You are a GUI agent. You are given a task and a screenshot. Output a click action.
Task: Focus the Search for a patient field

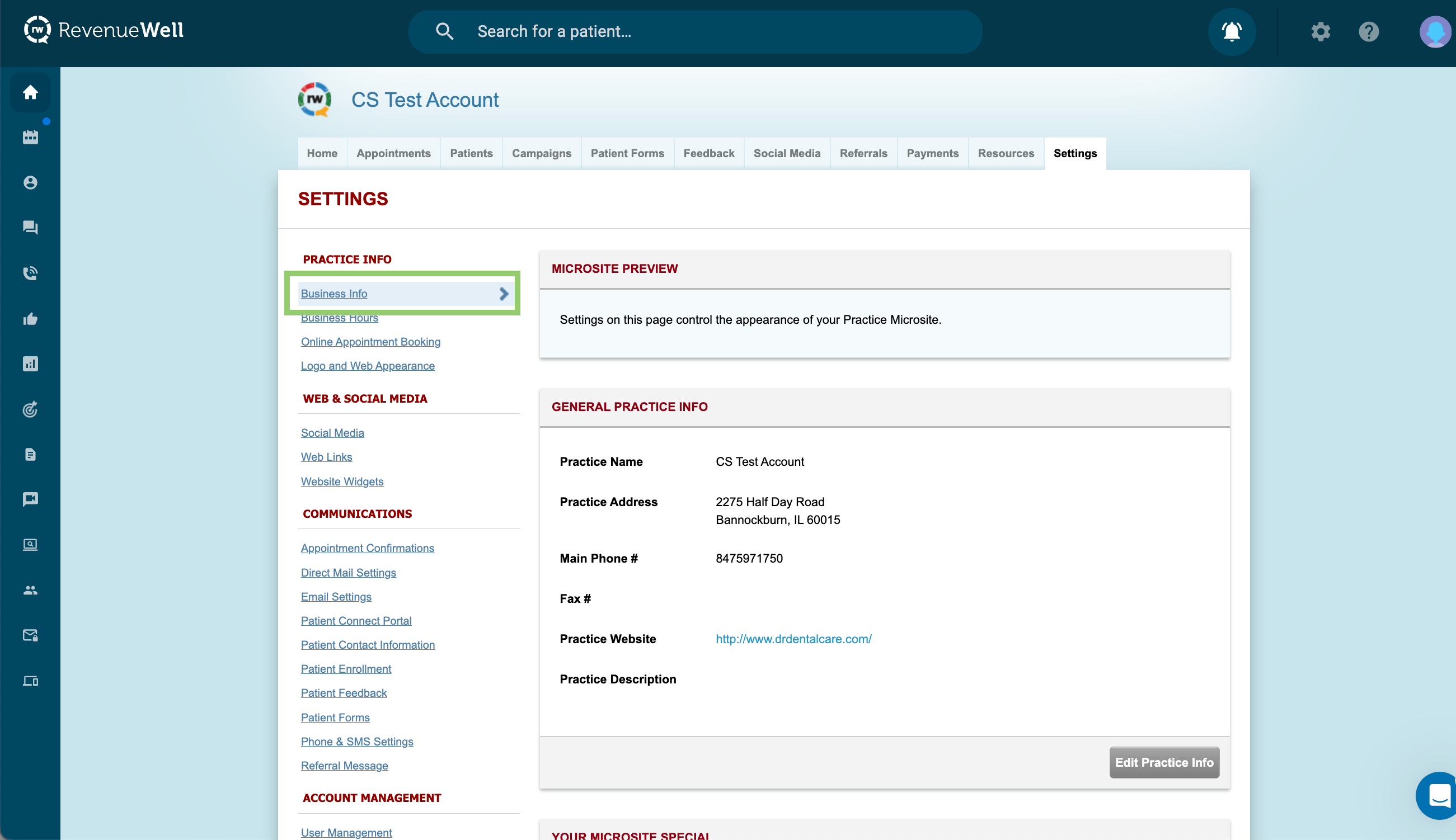pyautogui.click(x=696, y=32)
